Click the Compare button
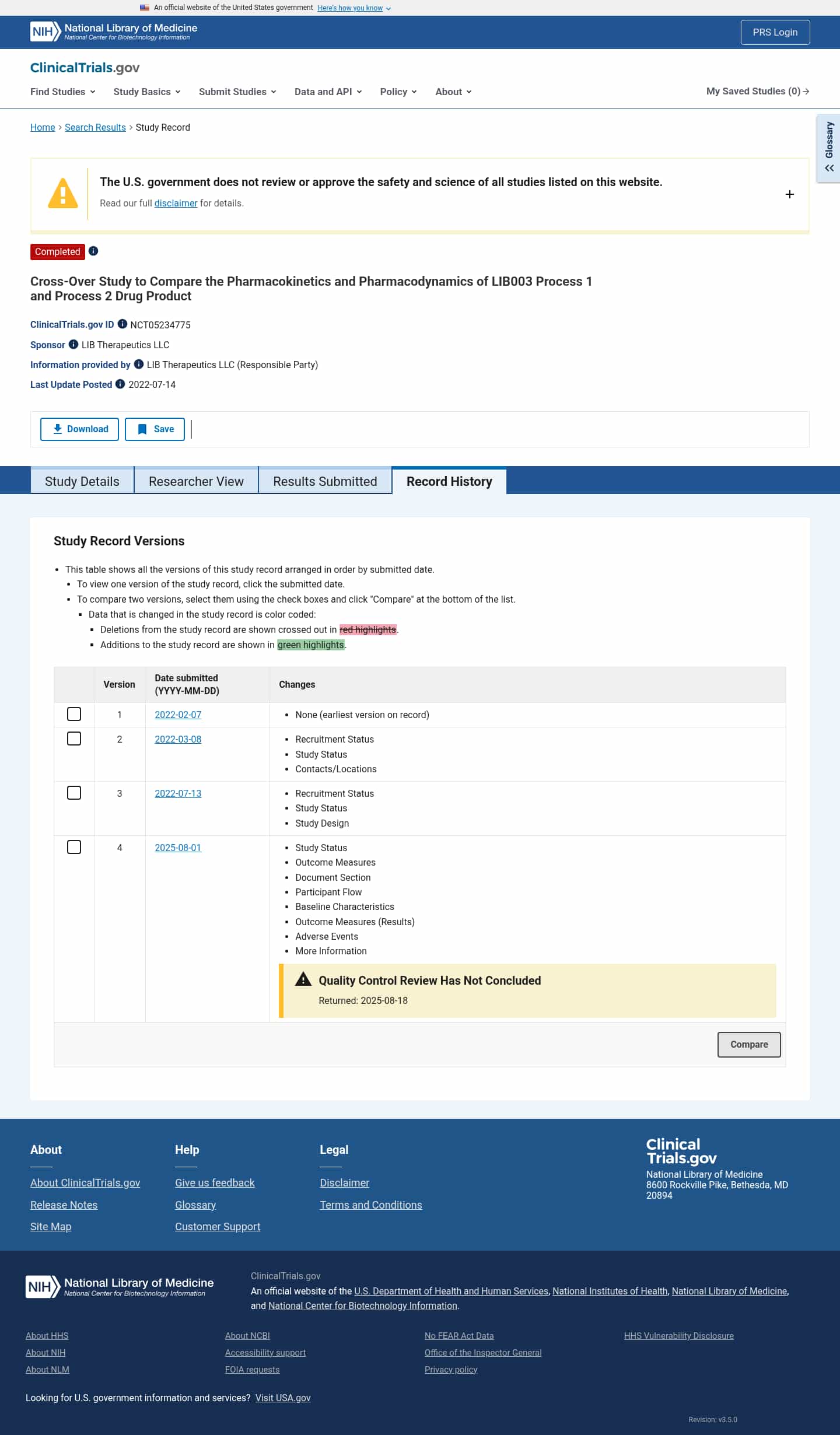 (x=749, y=1044)
